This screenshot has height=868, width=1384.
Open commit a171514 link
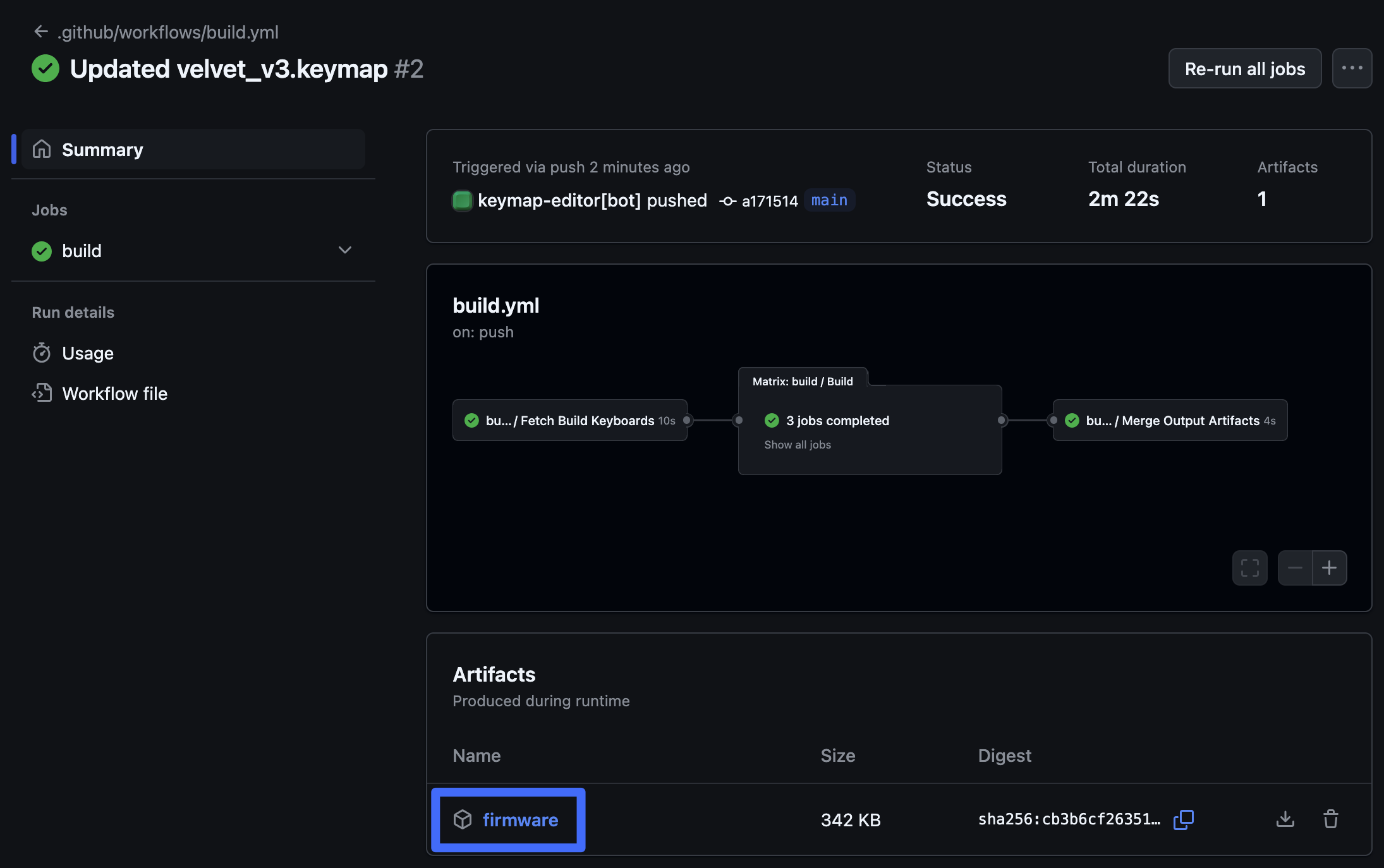click(769, 201)
